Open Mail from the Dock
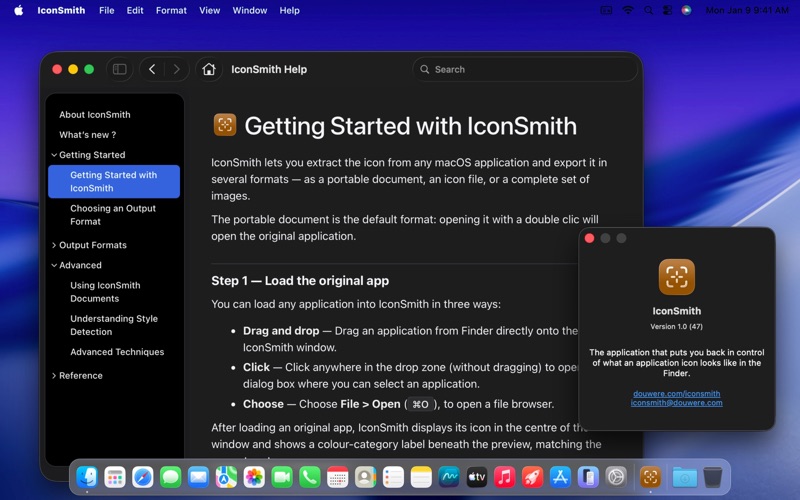Viewport: 800px width, 500px height. [x=198, y=477]
